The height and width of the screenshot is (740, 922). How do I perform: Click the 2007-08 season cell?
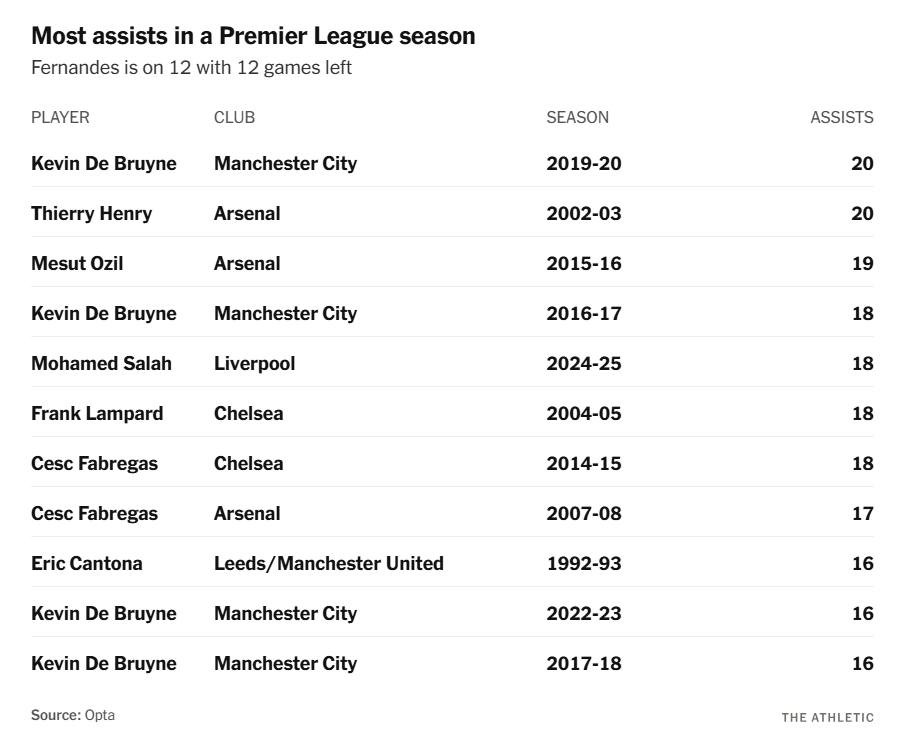click(583, 513)
